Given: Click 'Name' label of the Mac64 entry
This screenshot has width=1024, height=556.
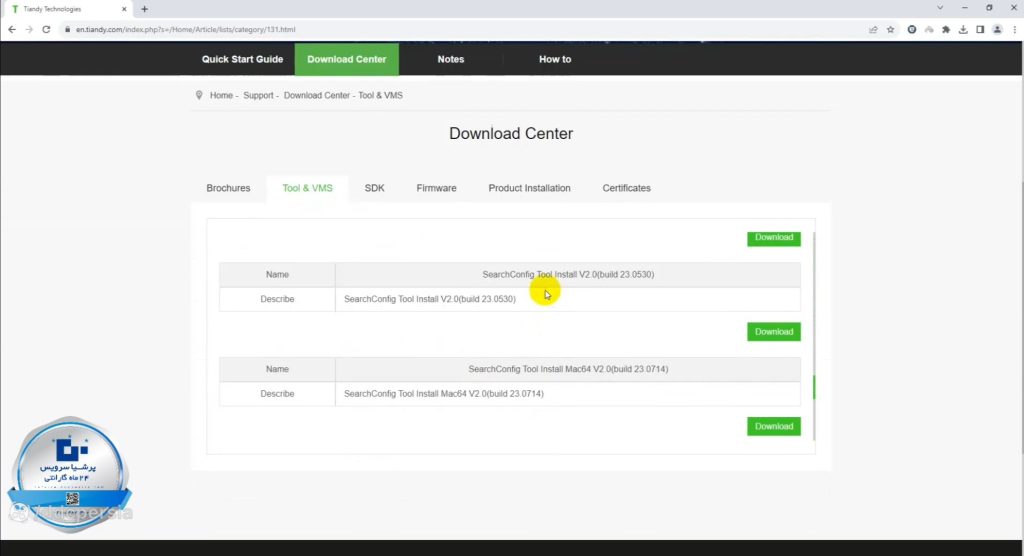Looking at the screenshot, I should (277, 369).
